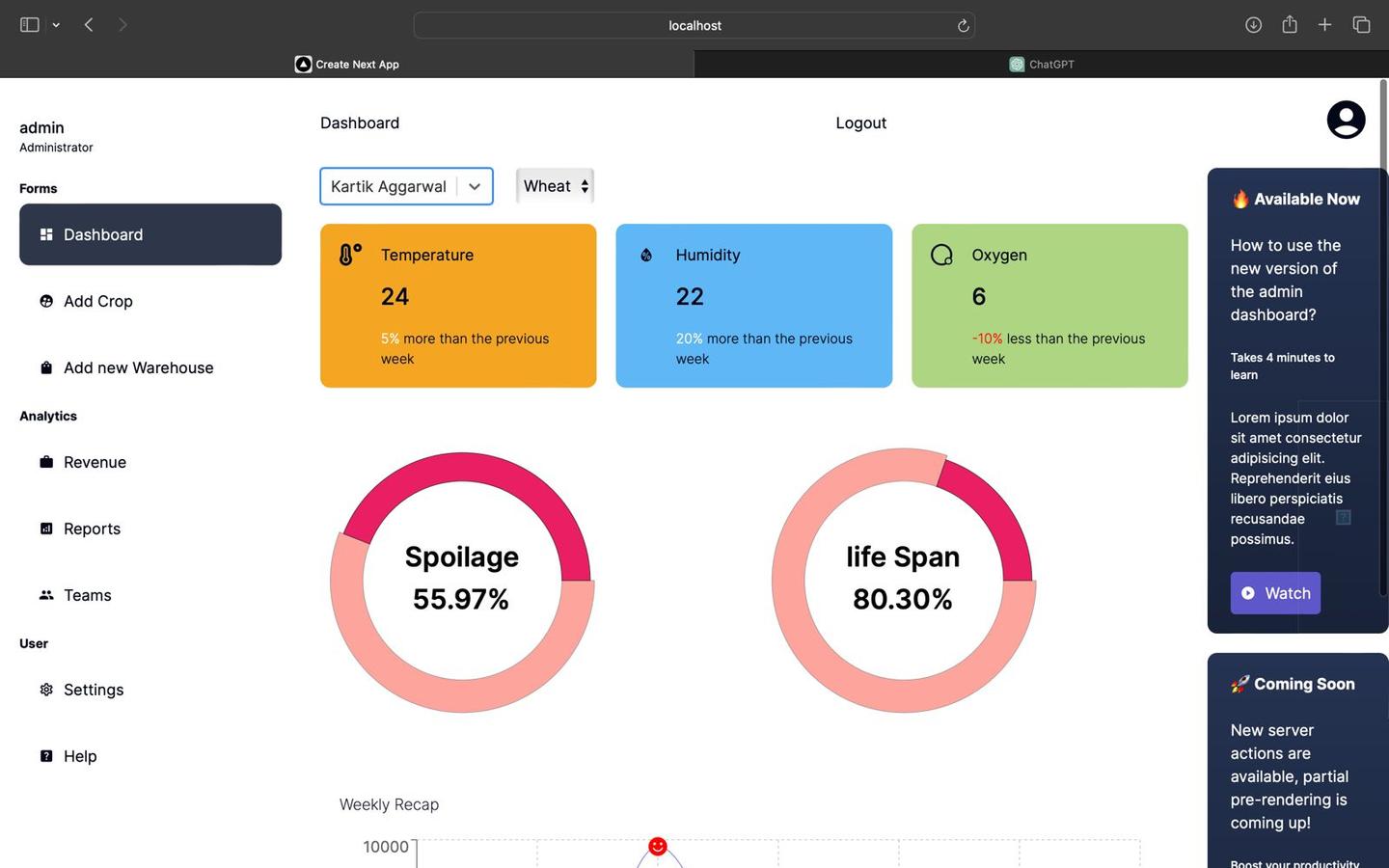The width and height of the screenshot is (1389, 868).
Task: Click the 10000 axis label
Action: pyautogui.click(x=386, y=847)
